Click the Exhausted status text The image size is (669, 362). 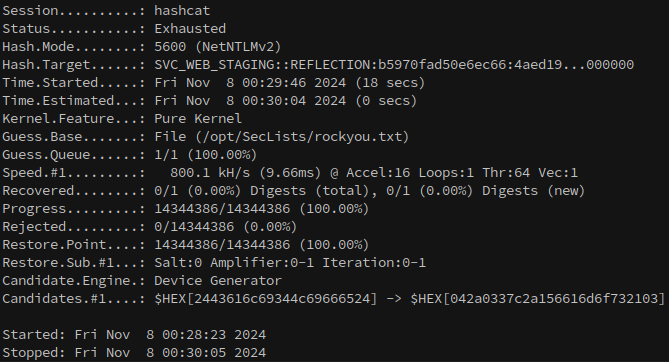pyautogui.click(x=190, y=29)
